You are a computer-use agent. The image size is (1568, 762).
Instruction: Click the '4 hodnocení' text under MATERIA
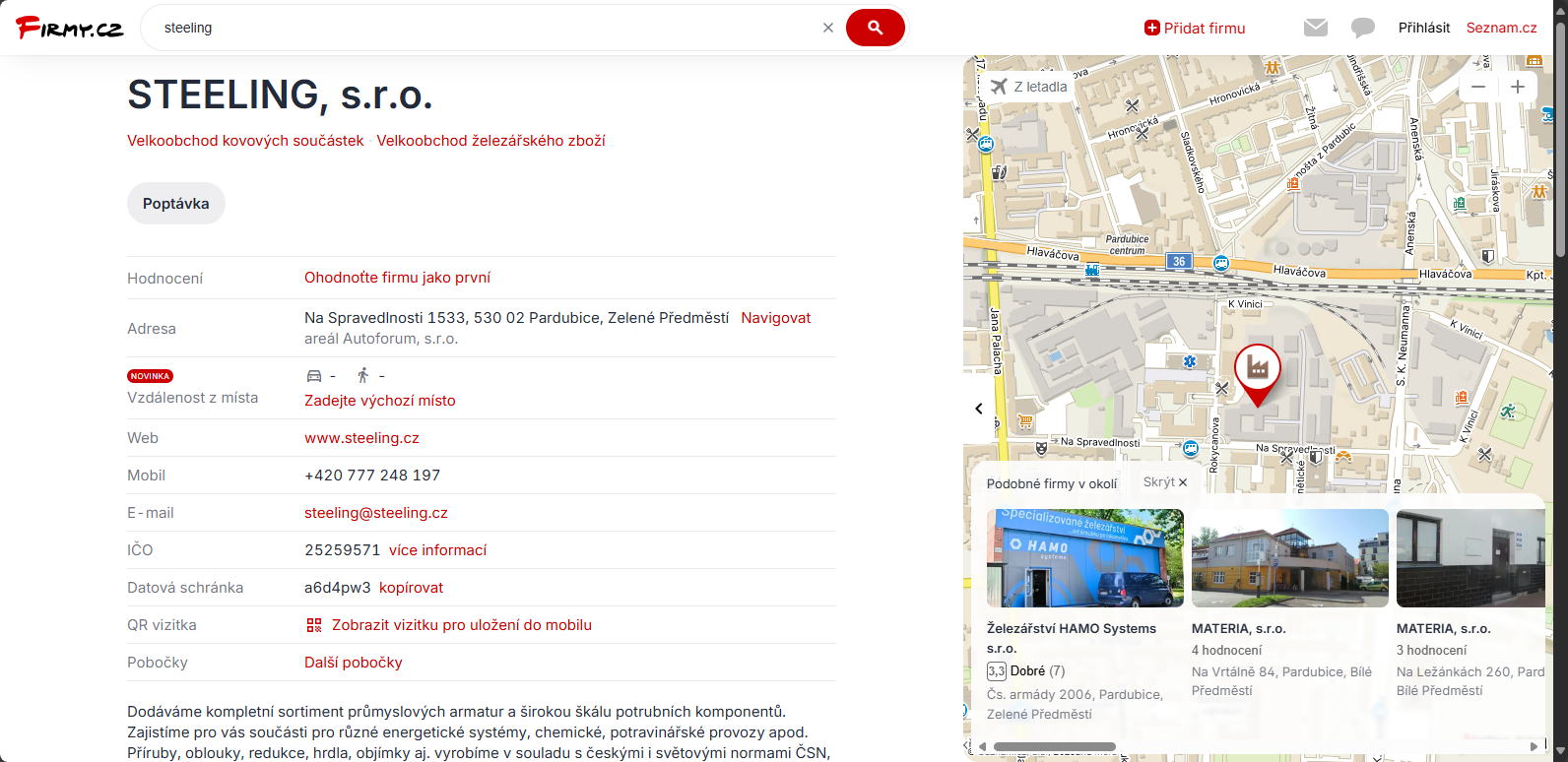[x=1227, y=650]
